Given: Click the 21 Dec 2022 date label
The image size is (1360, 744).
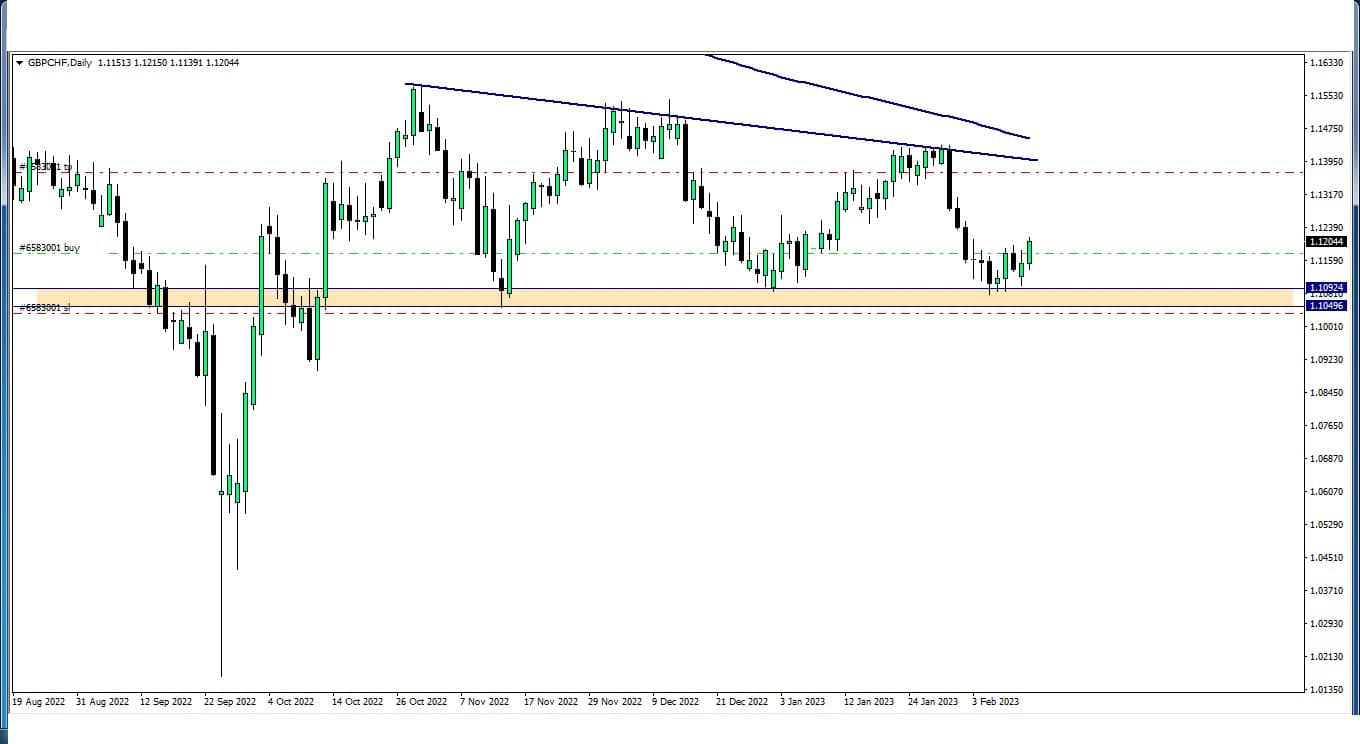Looking at the screenshot, I should 742,702.
